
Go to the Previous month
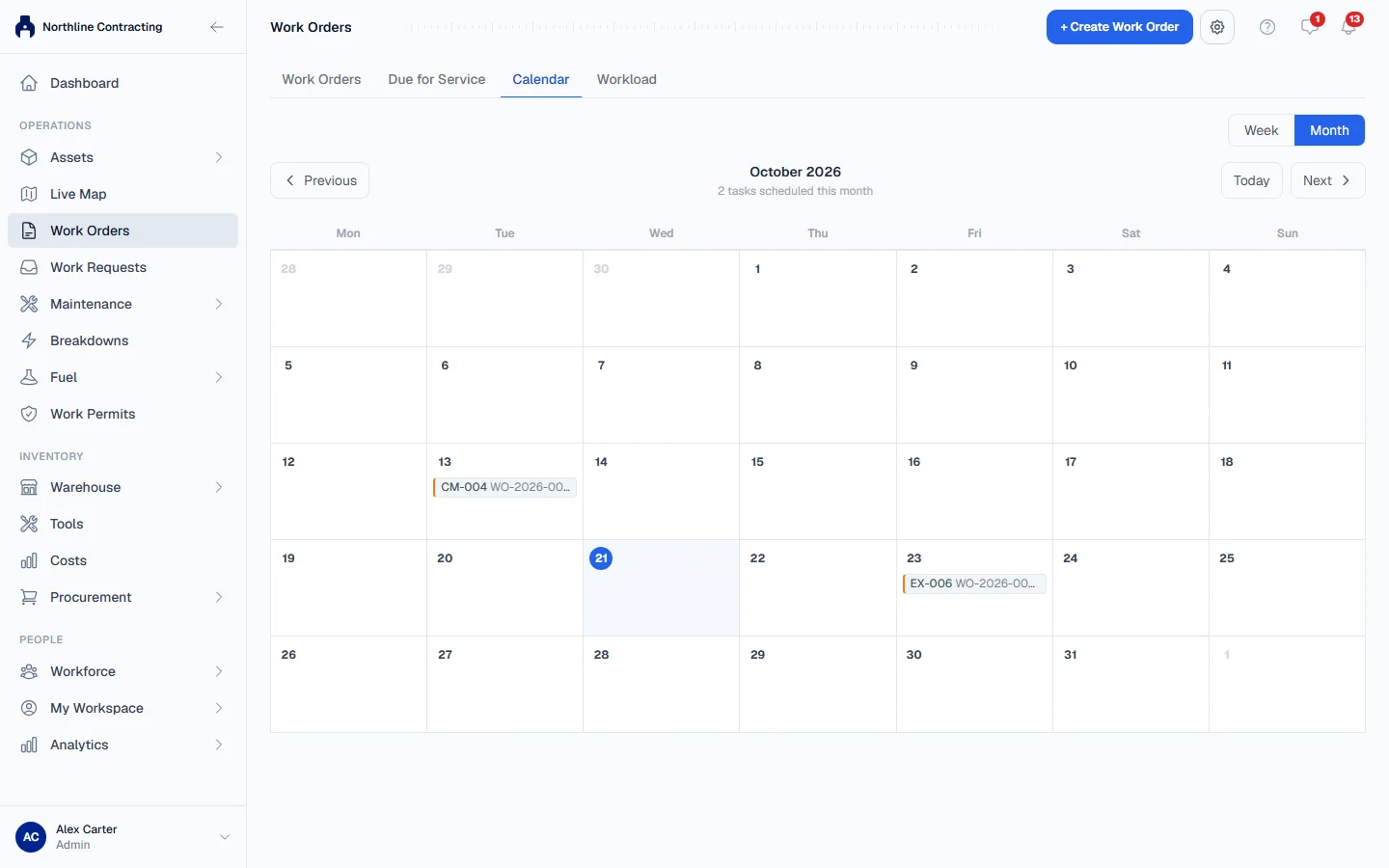(x=319, y=180)
